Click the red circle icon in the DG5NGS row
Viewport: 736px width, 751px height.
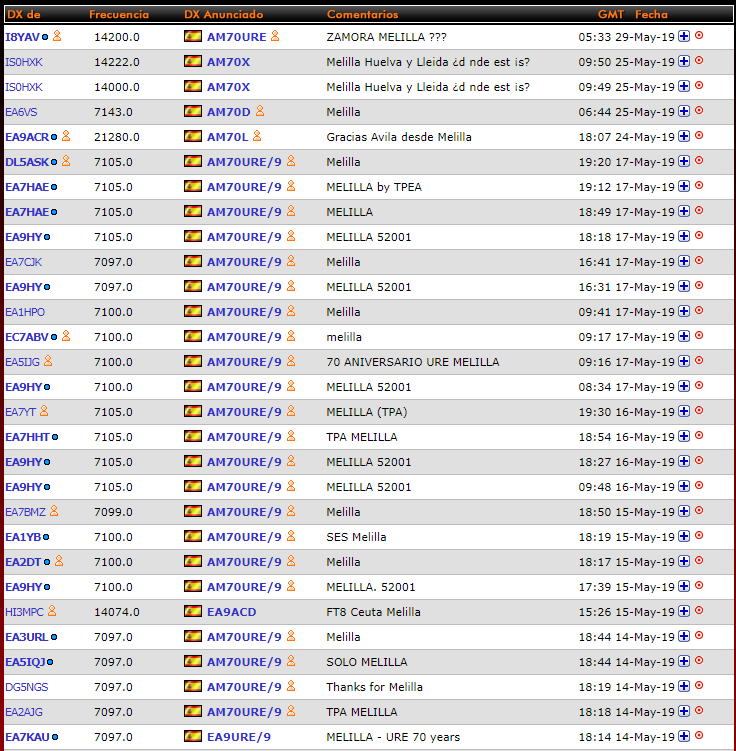tap(699, 686)
